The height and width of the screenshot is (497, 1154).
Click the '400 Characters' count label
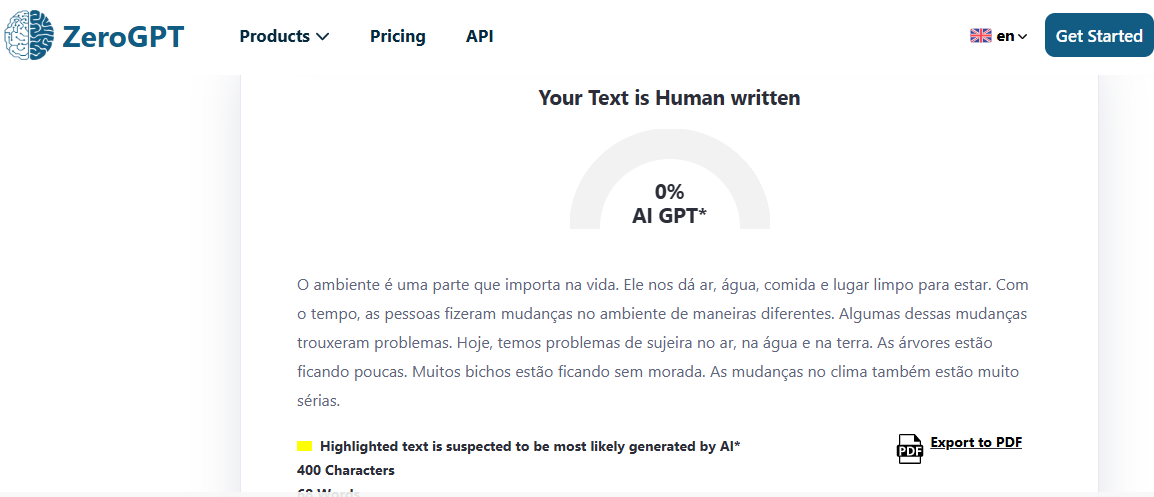[345, 470]
